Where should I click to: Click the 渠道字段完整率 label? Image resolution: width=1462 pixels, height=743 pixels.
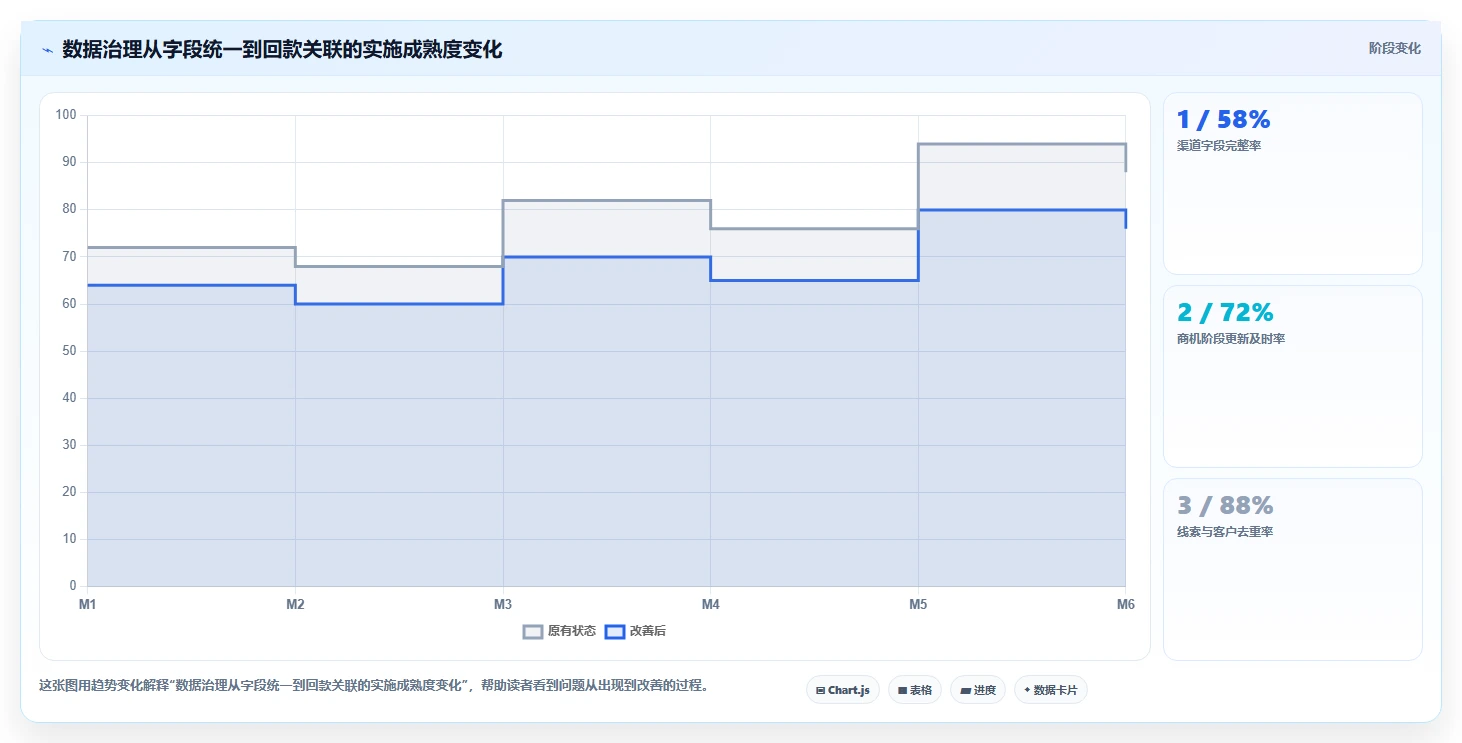pyautogui.click(x=1217, y=146)
